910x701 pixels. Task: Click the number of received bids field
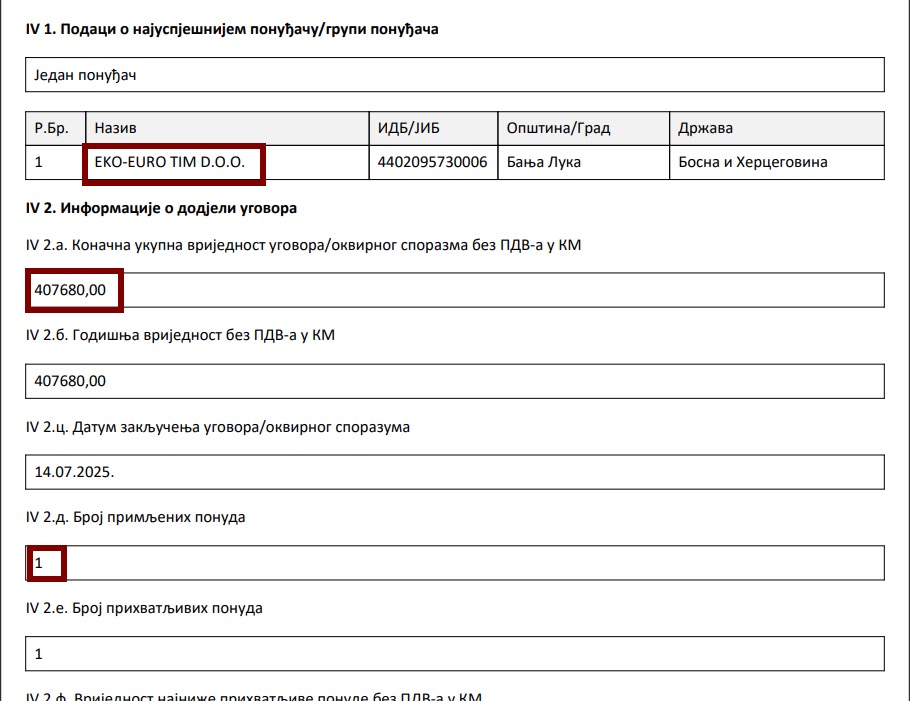click(x=454, y=563)
